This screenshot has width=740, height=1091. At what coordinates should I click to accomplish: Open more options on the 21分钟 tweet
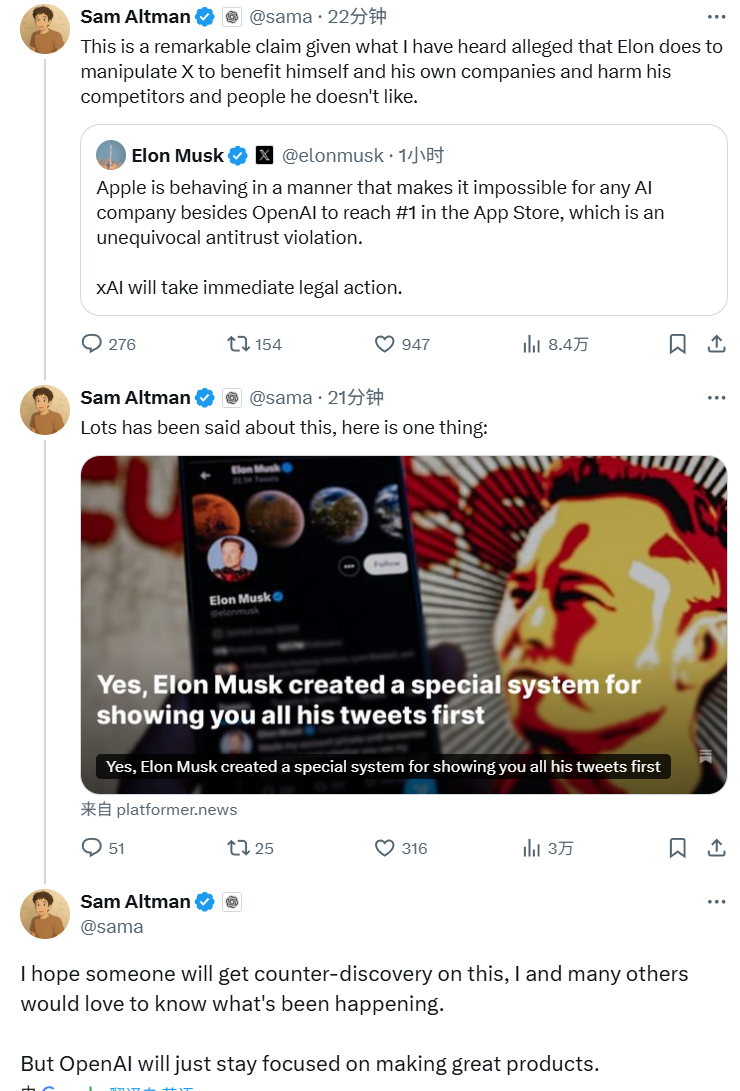coord(716,397)
